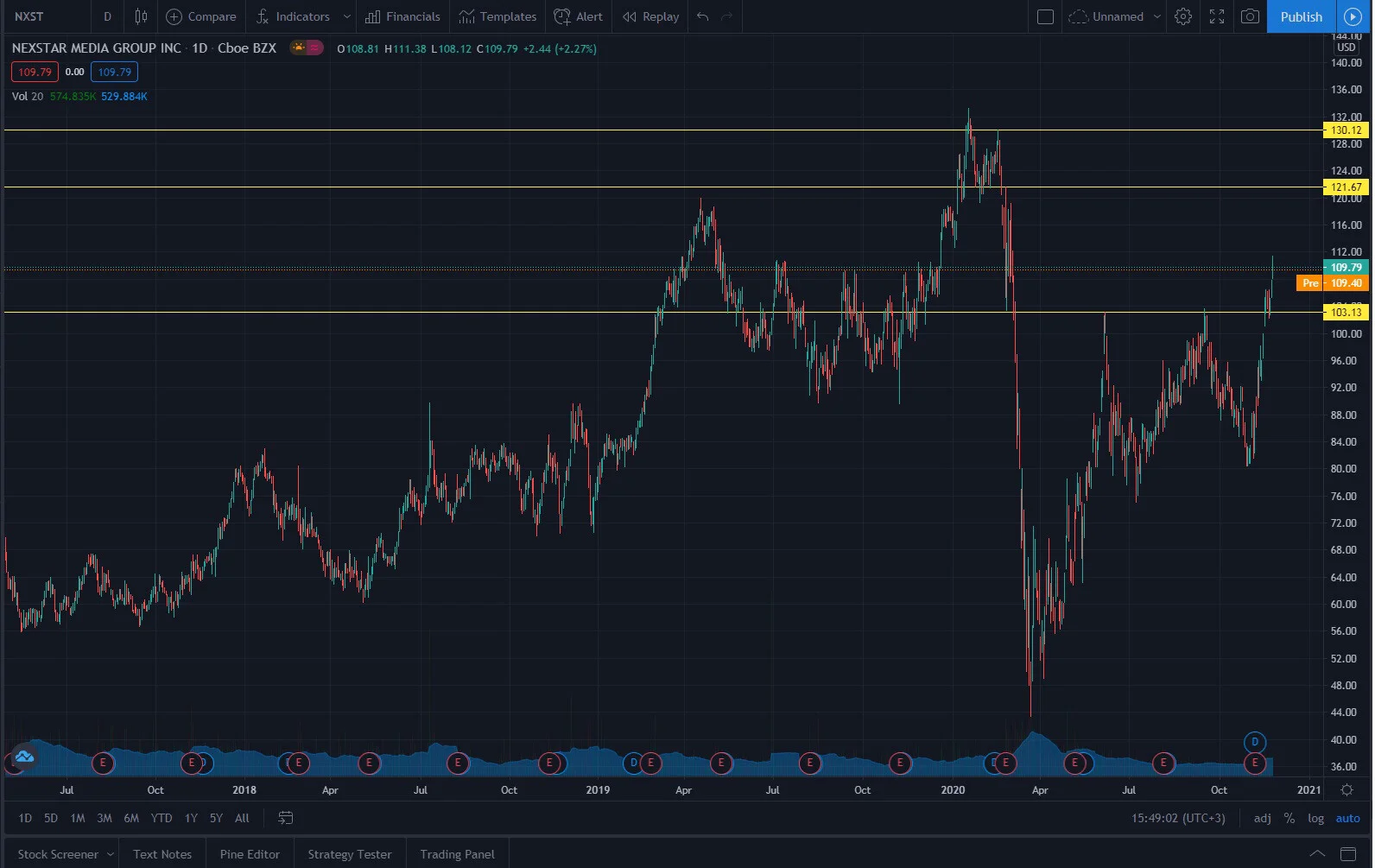This screenshot has height=868, width=1375.
Task: Set the range to 1D
Action: coord(25,818)
